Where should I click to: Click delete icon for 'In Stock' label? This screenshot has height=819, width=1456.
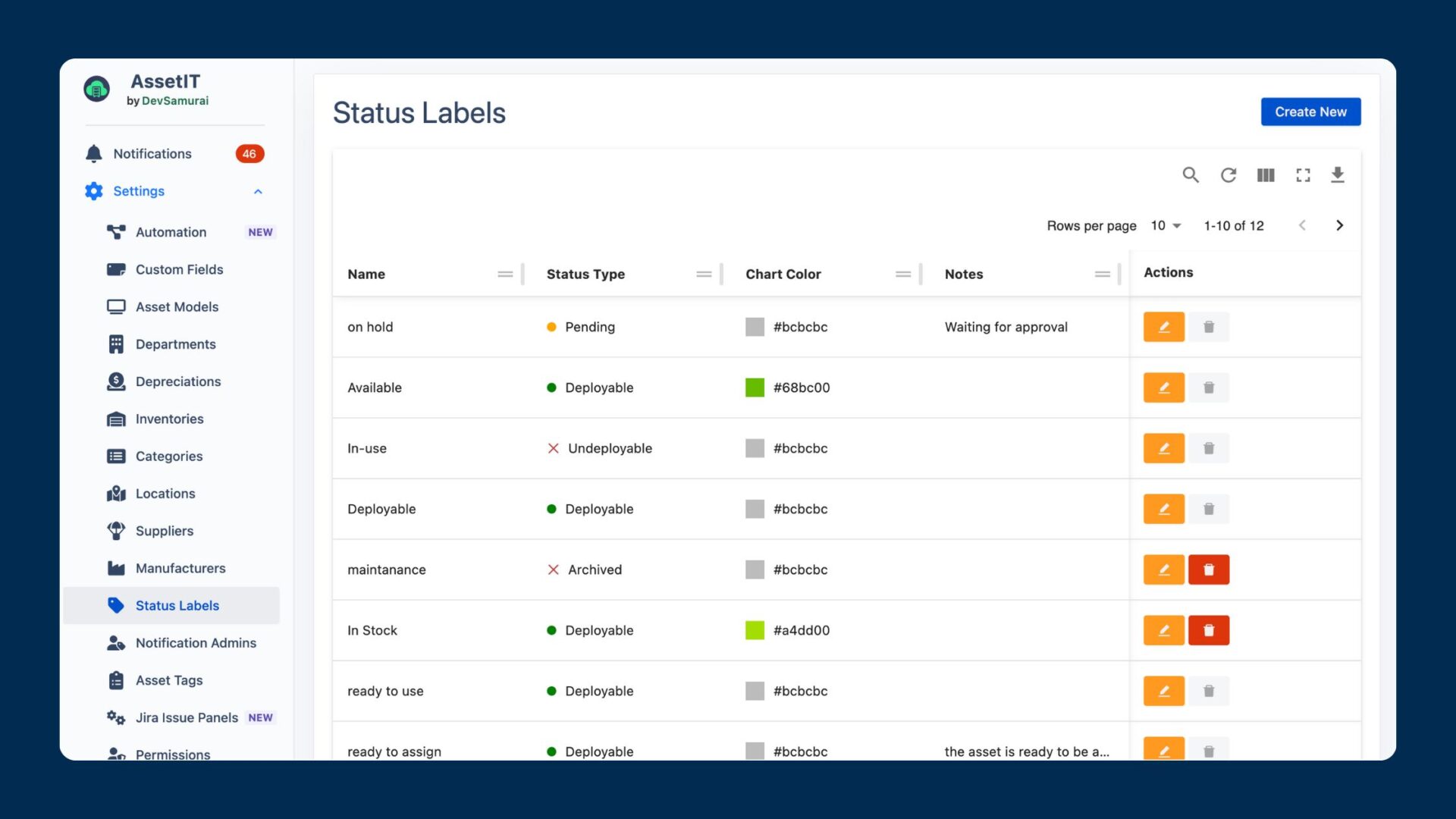(1208, 630)
